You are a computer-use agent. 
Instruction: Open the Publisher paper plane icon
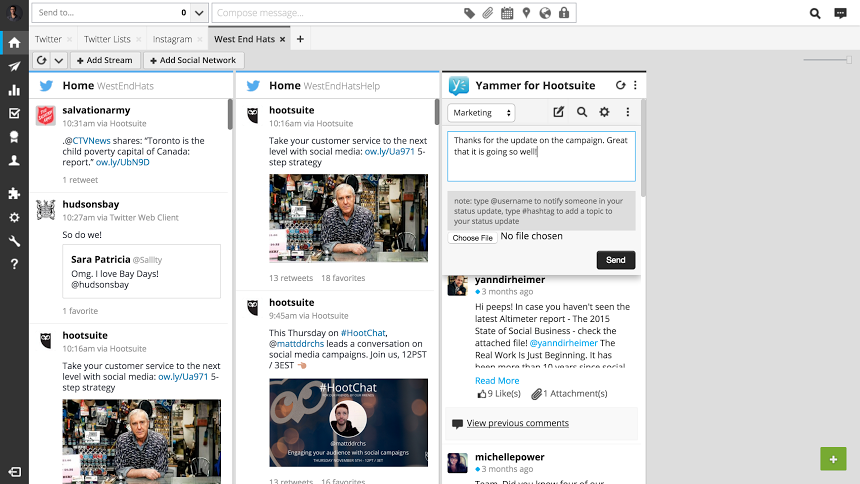tap(14, 66)
